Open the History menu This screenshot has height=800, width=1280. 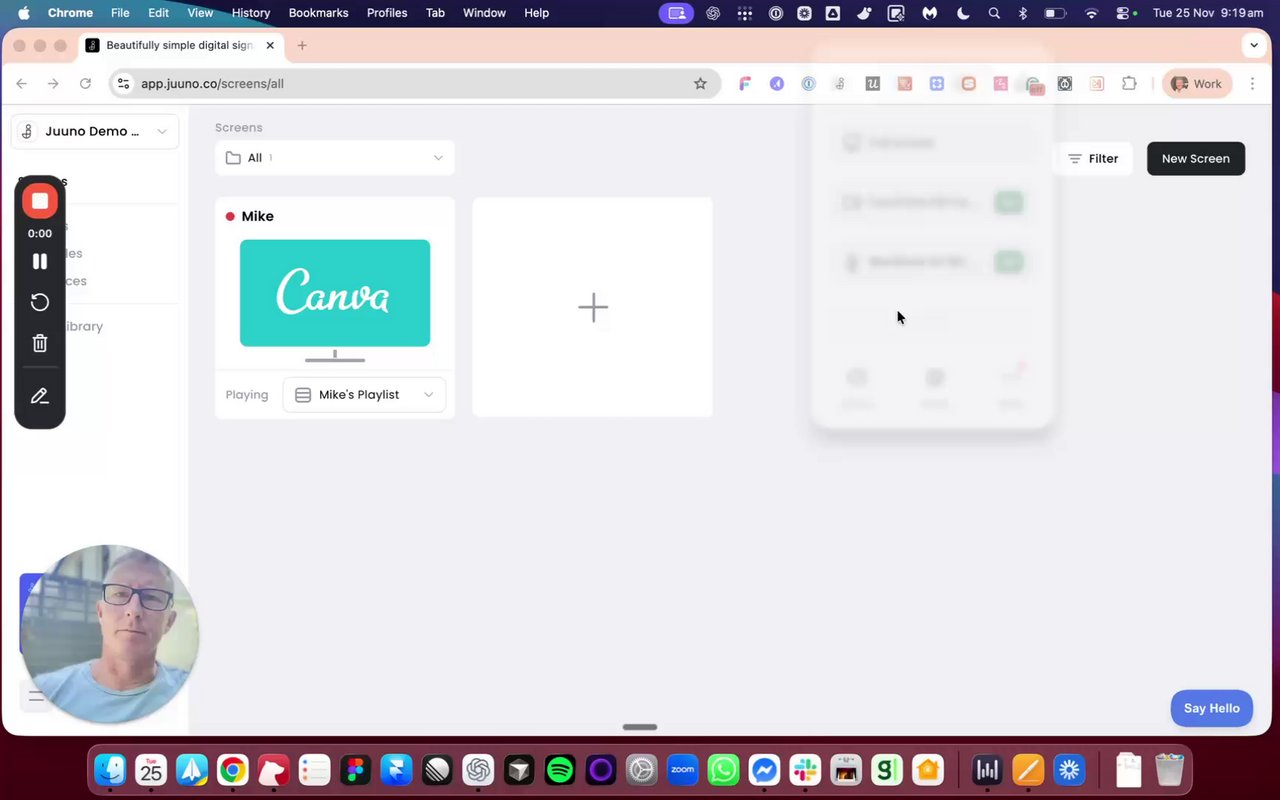click(251, 13)
